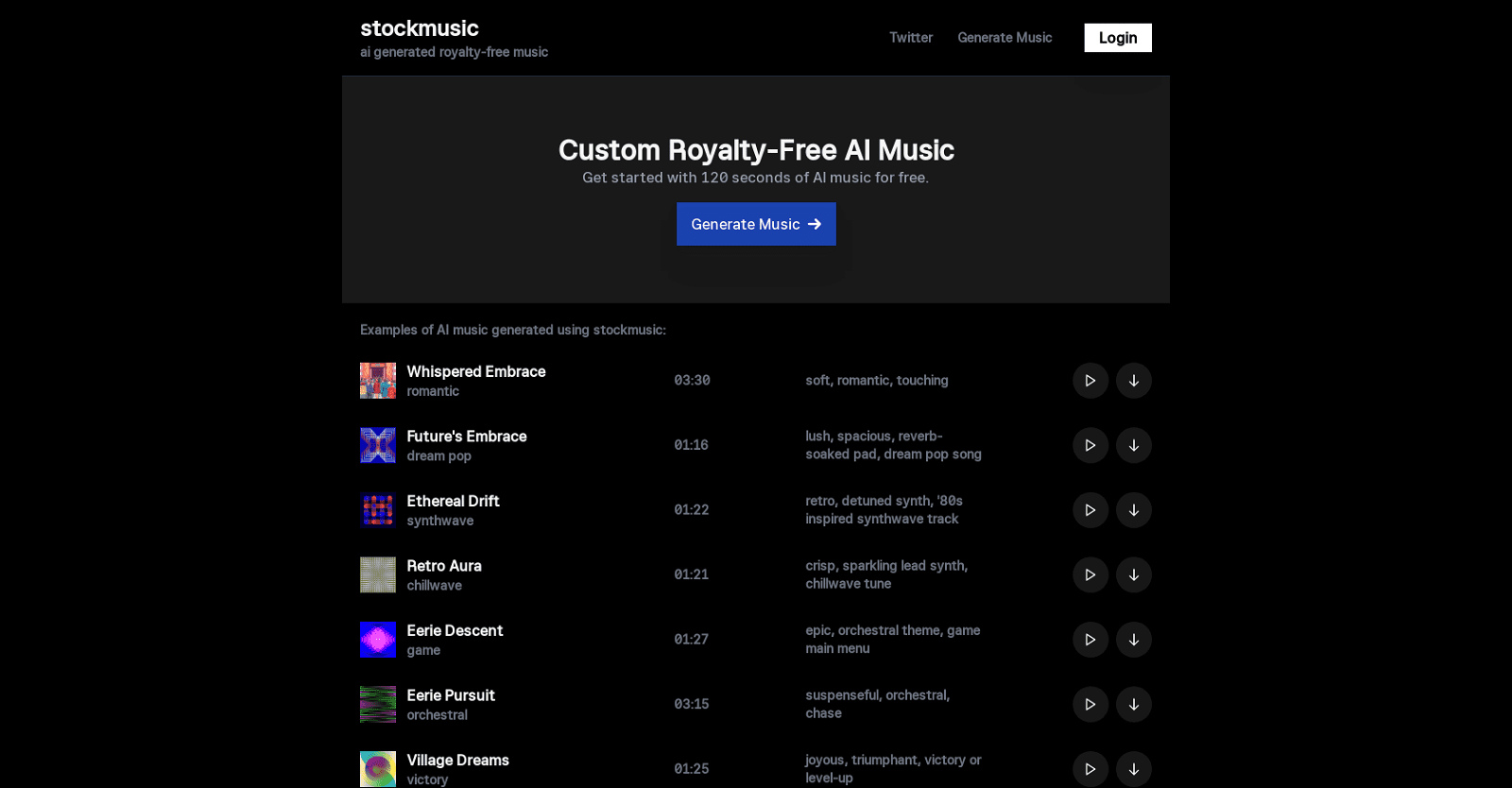This screenshot has height=788, width=1512.
Task: Click the Whispered Embrace album artwork
Action: click(x=377, y=381)
